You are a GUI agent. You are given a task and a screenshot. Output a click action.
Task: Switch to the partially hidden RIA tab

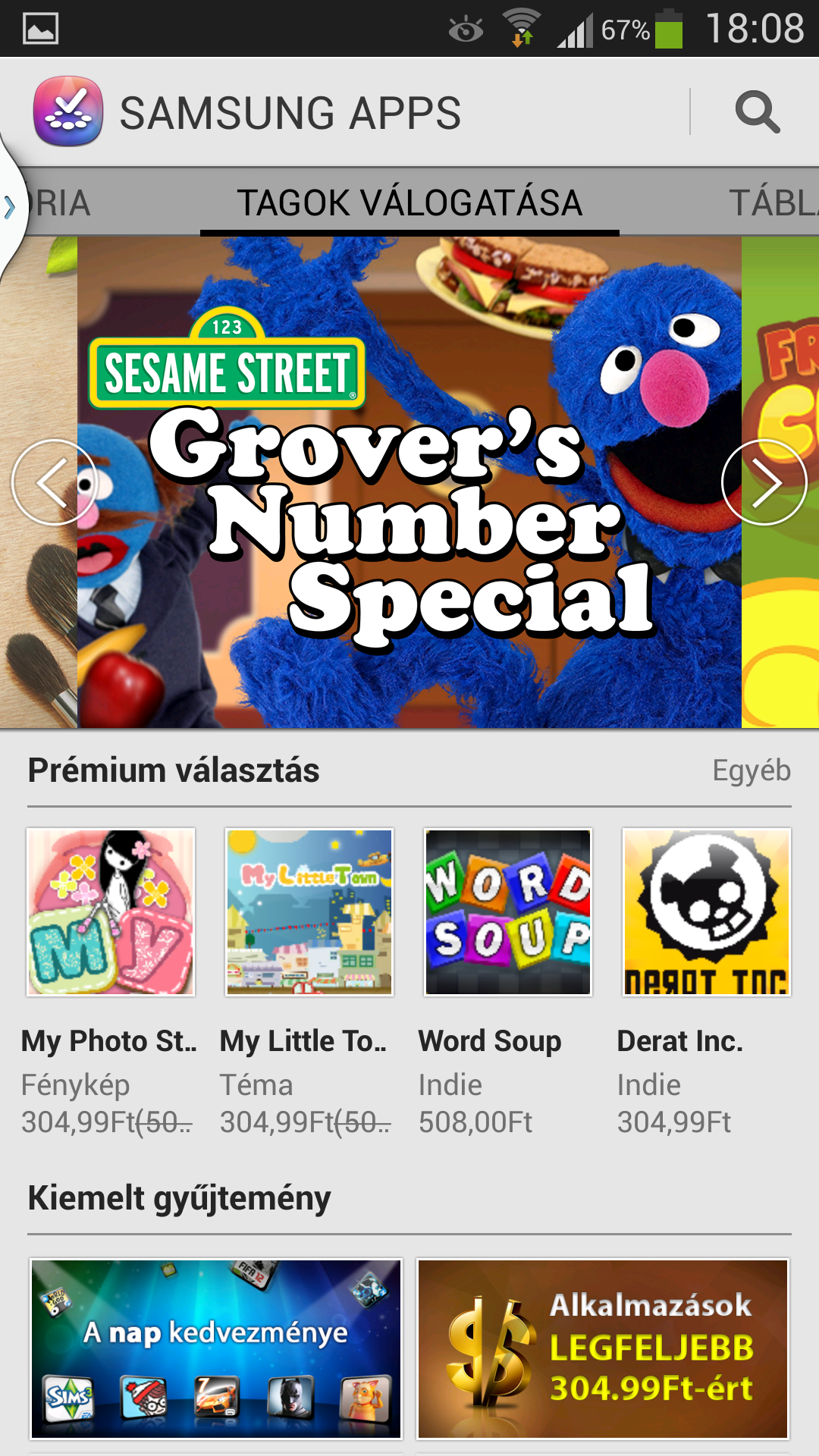(x=62, y=203)
